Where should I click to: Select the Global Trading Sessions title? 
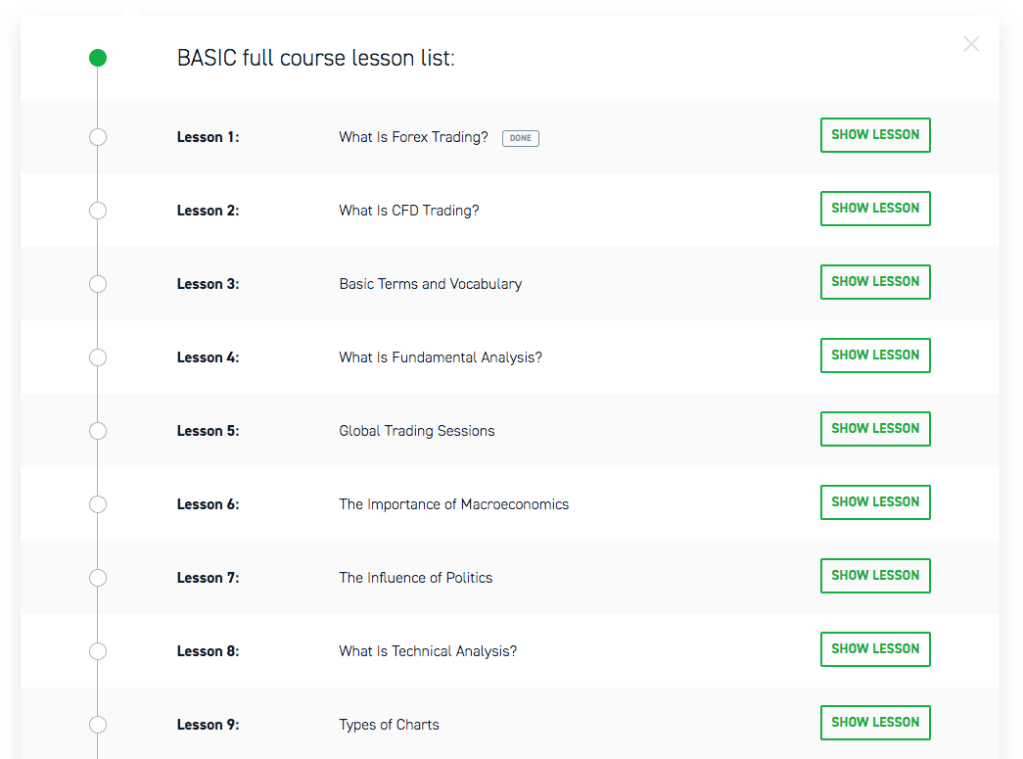point(417,431)
